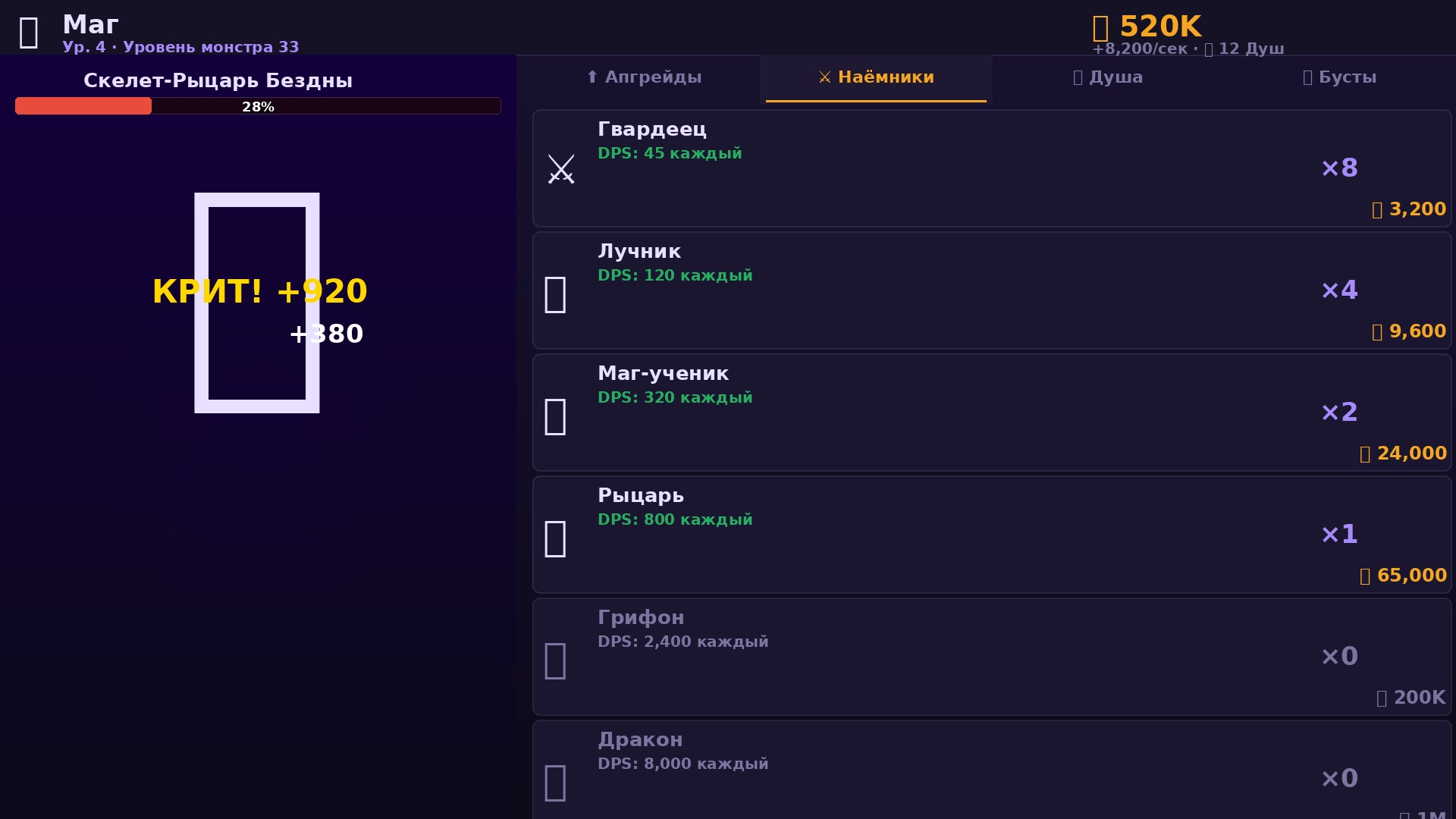The height and width of the screenshot is (819, 1456).
Task: Select the crossed-swords Гвардеец icon
Action: point(561,168)
